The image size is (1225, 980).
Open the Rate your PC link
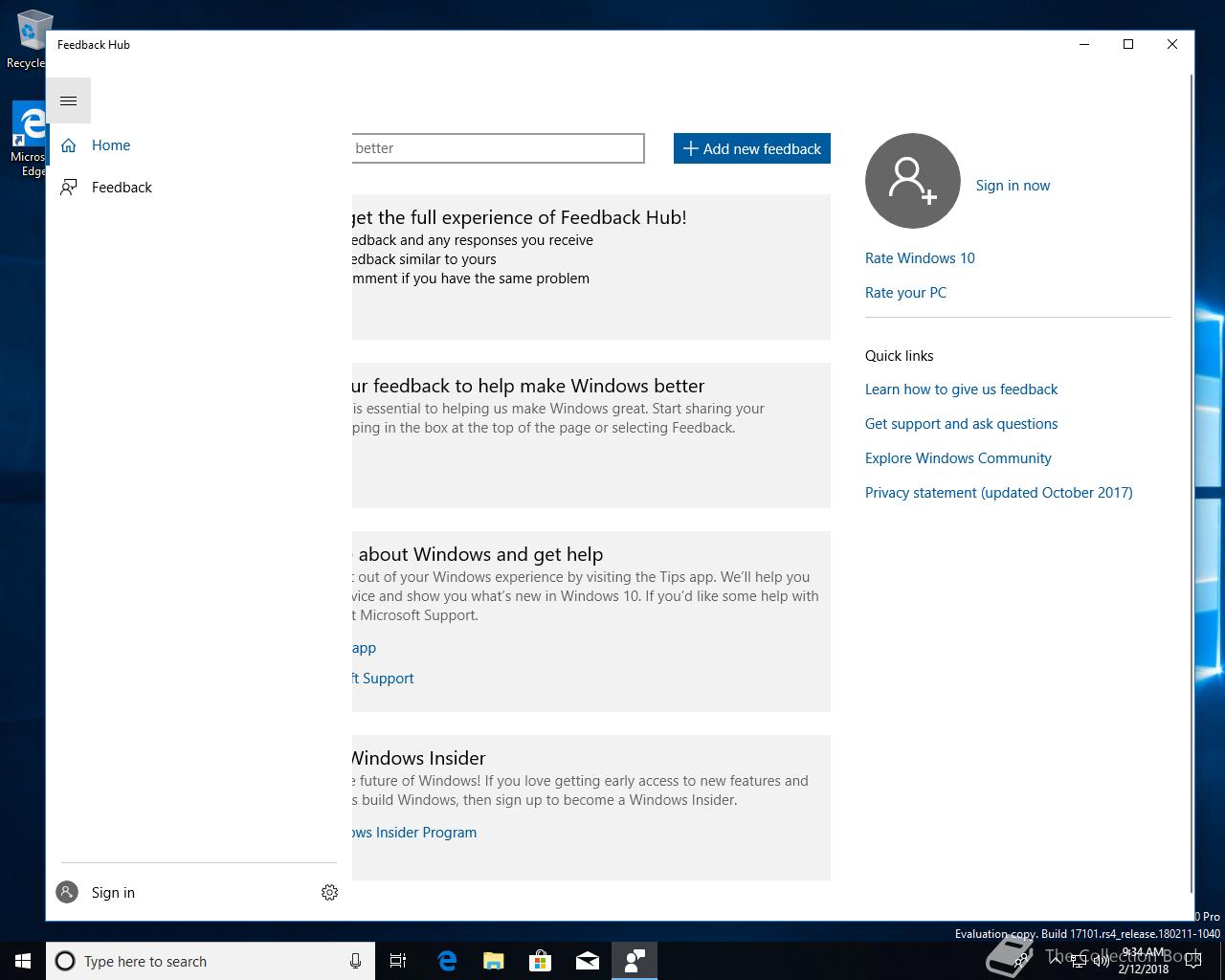(905, 293)
